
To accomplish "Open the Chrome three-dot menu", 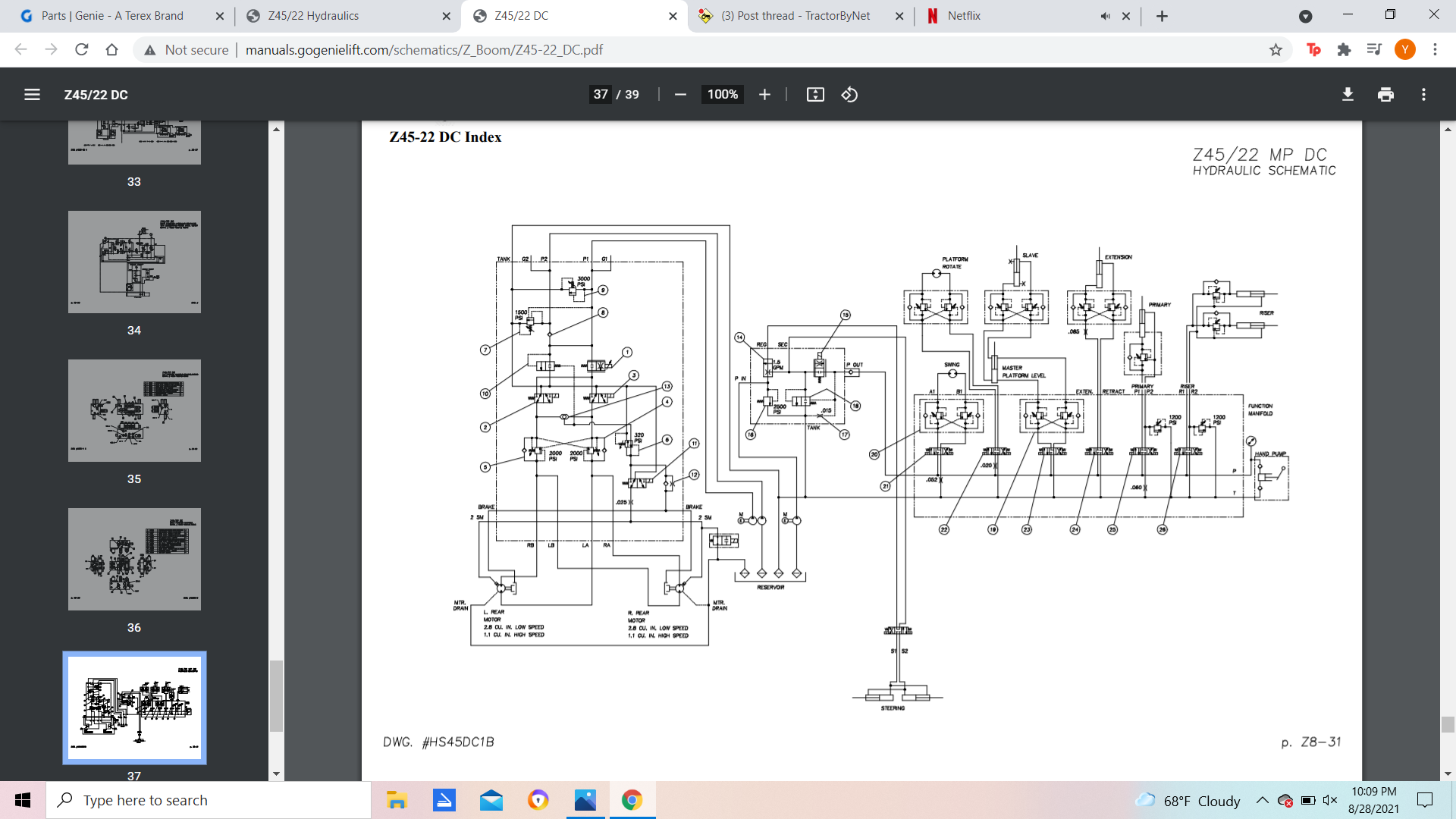I will pos(1435,49).
